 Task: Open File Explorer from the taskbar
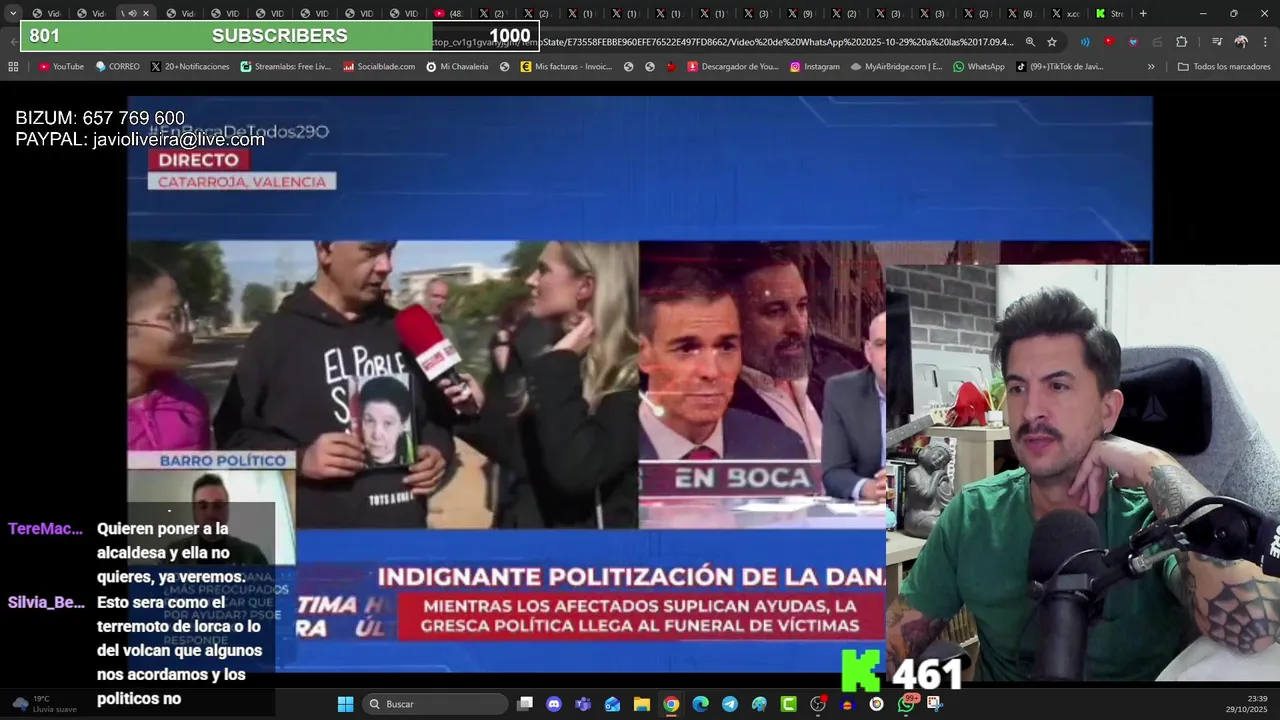point(642,704)
